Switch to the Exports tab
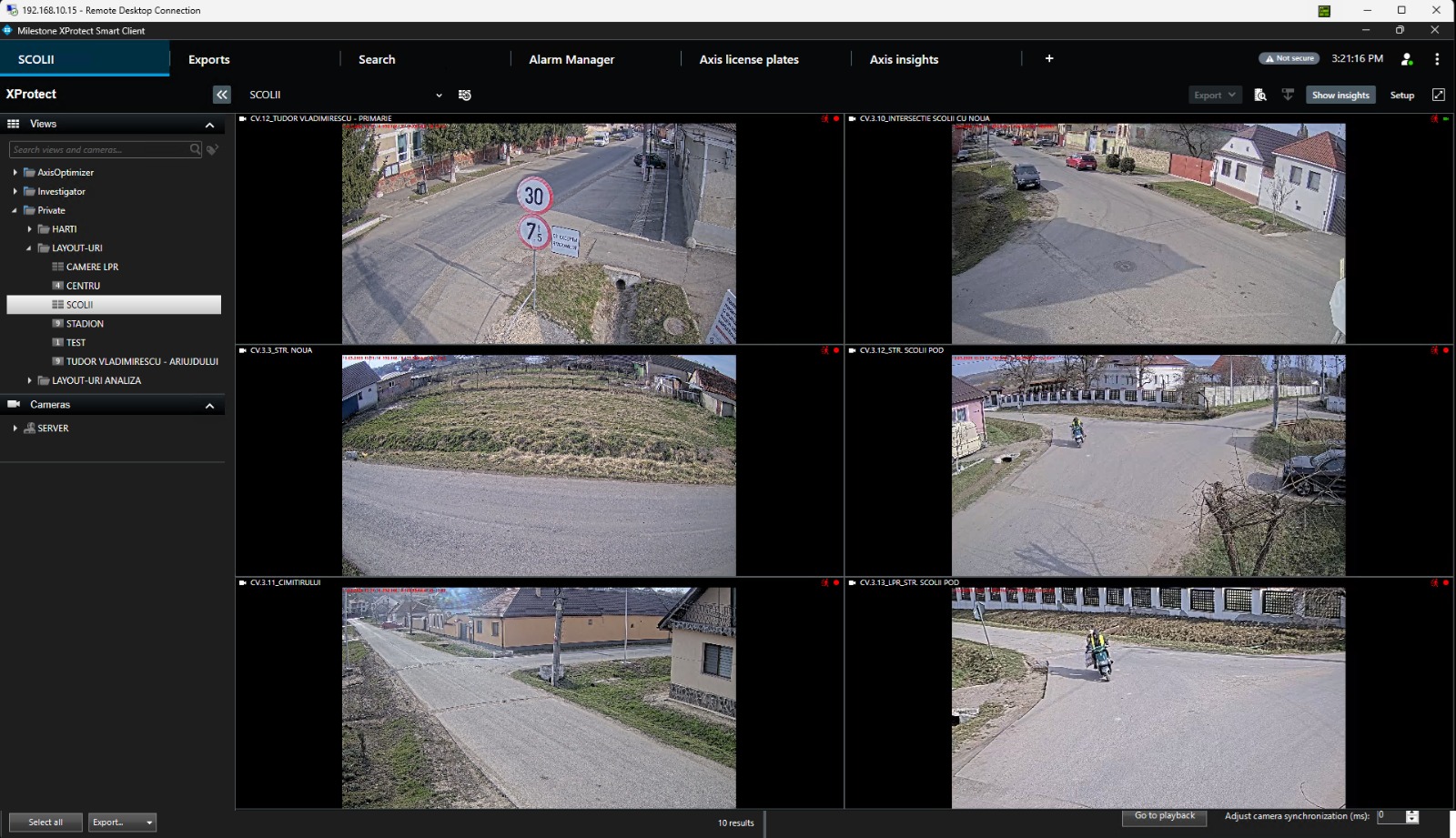Image resolution: width=1456 pixels, height=838 pixels. tap(209, 59)
